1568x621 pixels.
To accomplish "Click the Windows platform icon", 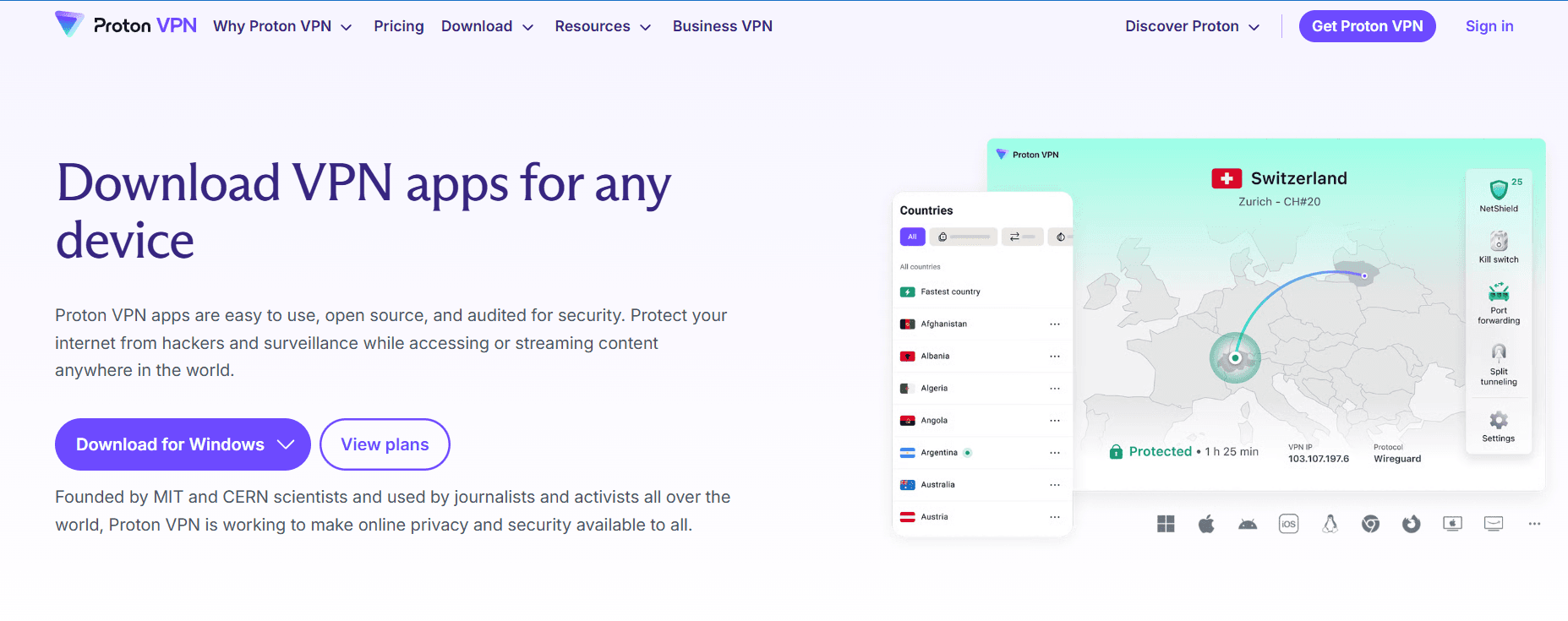I will click(1166, 525).
